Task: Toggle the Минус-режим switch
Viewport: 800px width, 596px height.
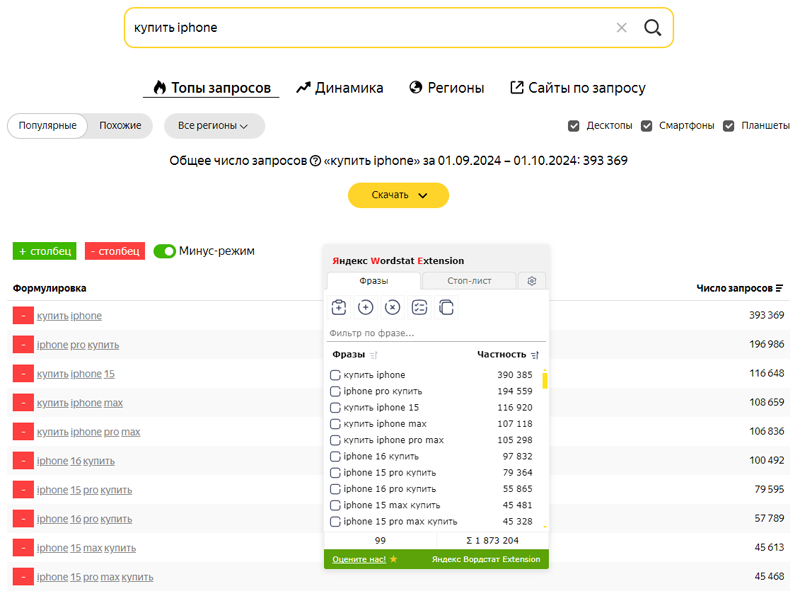Action: click(164, 251)
